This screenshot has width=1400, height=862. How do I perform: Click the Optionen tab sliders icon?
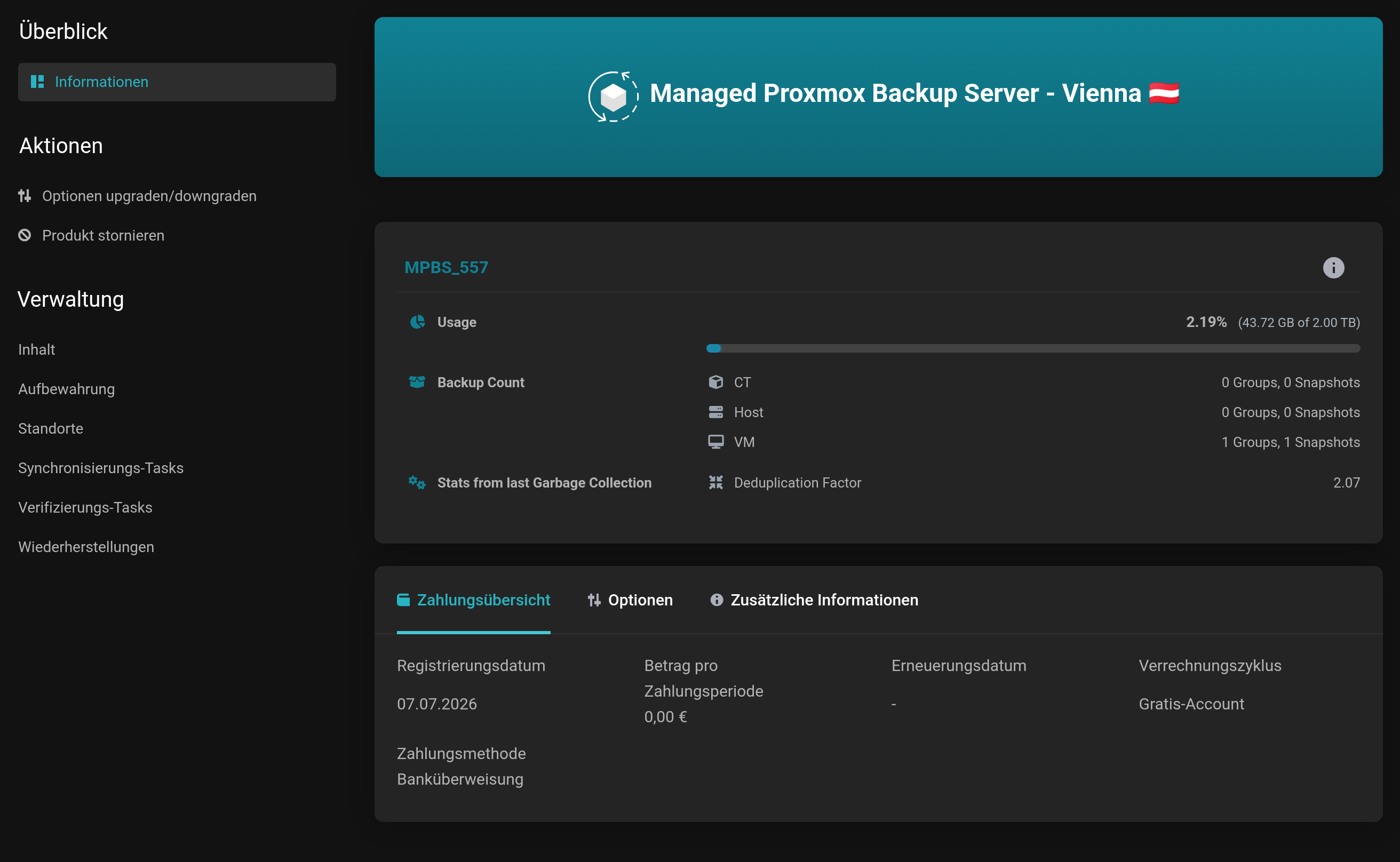(594, 600)
